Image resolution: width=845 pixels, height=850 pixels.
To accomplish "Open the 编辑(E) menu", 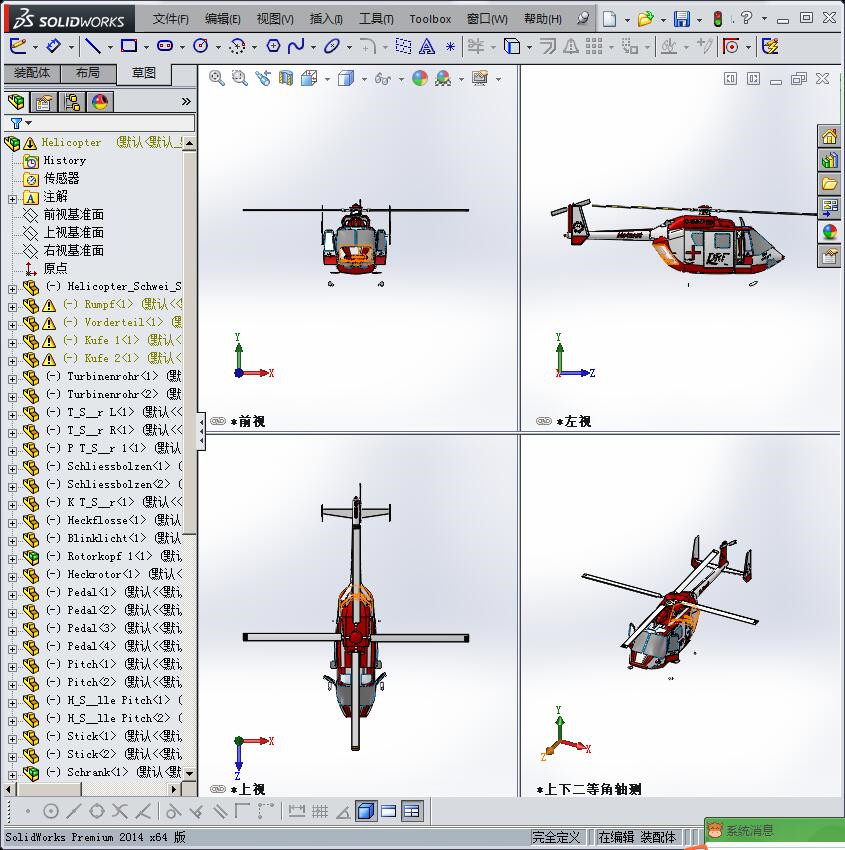I will click(x=223, y=19).
